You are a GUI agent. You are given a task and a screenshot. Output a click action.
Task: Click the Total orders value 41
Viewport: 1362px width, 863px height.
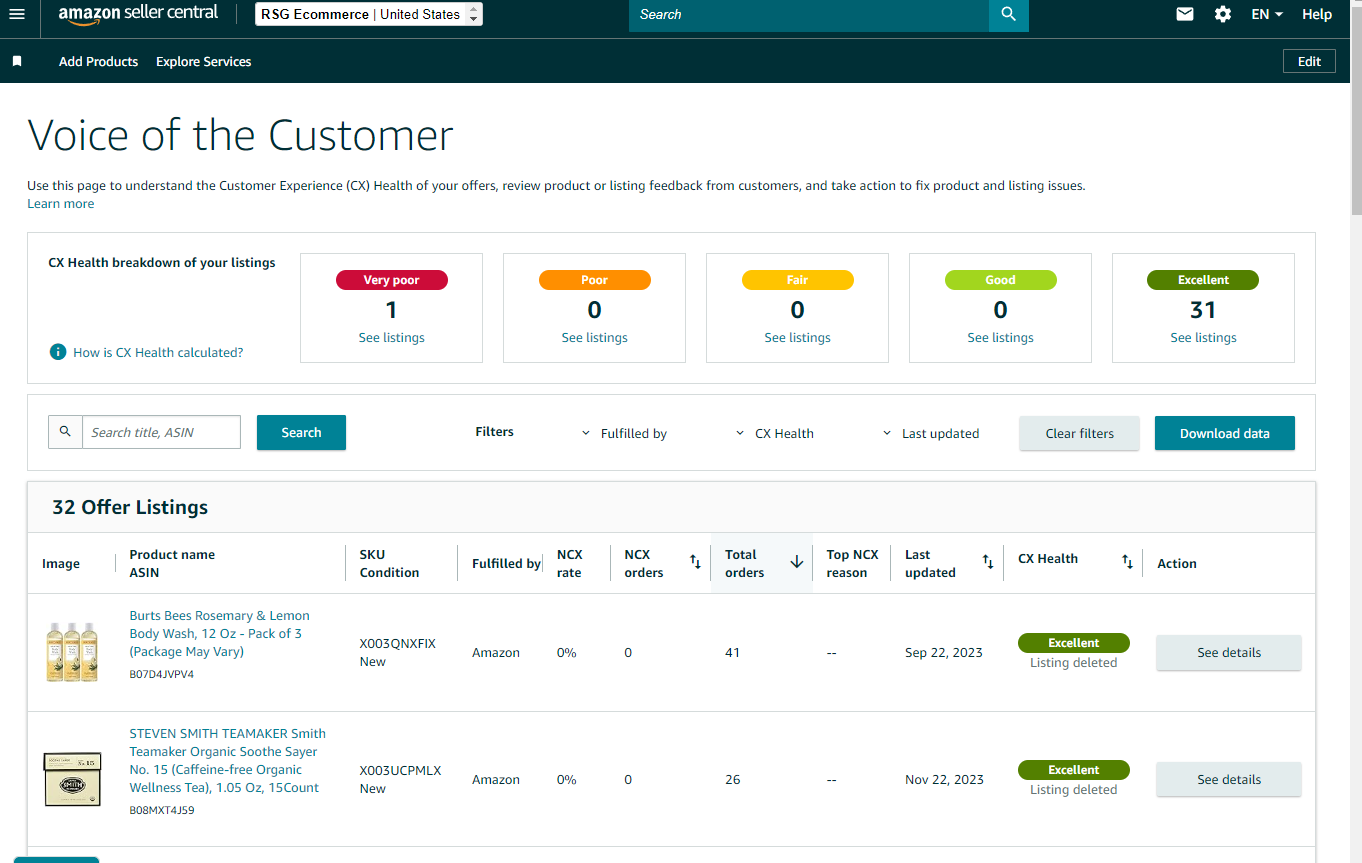(733, 653)
